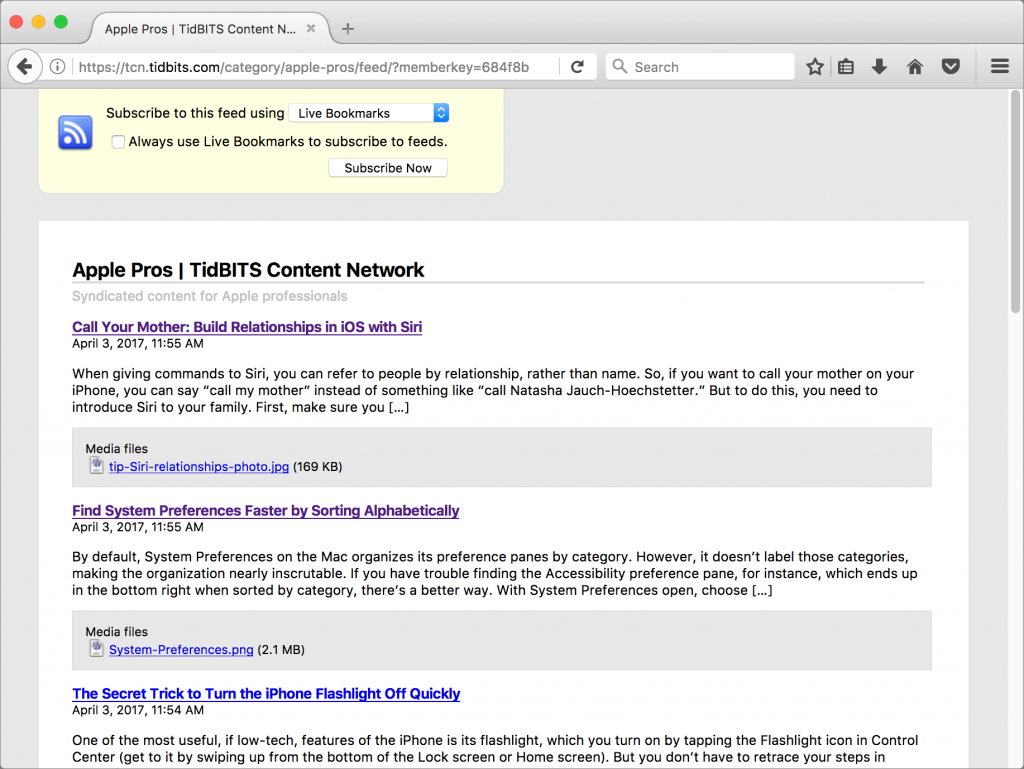Enable 'Always use Live Bookmarks to subscribe'
Viewport: 1024px width, 769px height.
[118, 142]
